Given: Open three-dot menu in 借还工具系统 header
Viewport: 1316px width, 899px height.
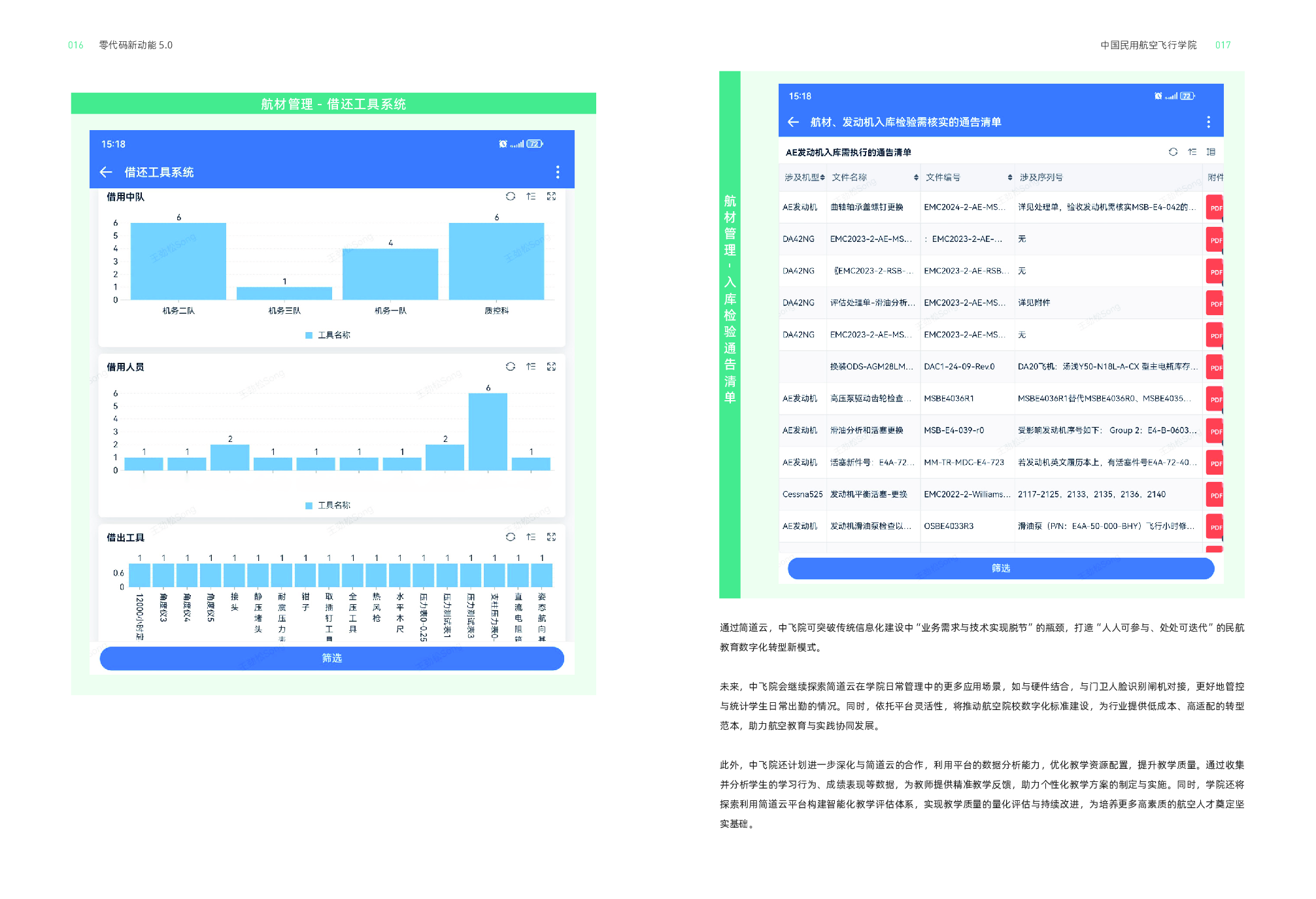Looking at the screenshot, I should (x=557, y=172).
